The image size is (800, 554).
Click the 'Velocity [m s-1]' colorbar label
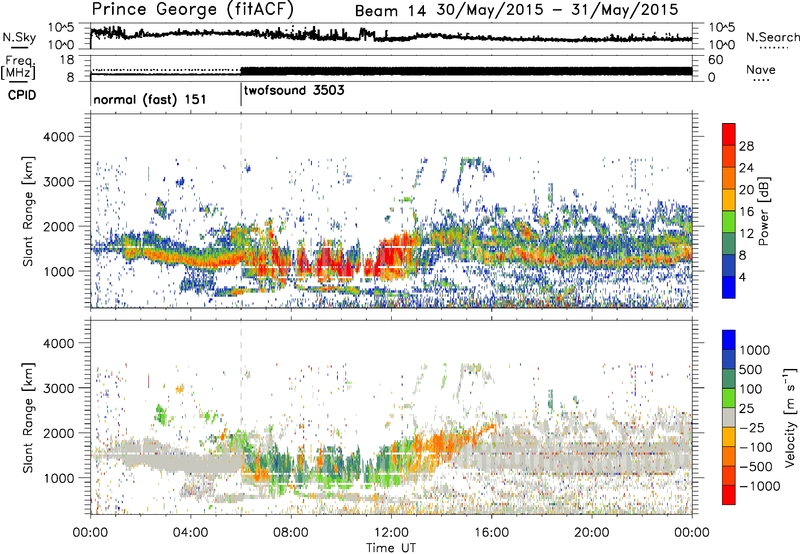(x=789, y=417)
